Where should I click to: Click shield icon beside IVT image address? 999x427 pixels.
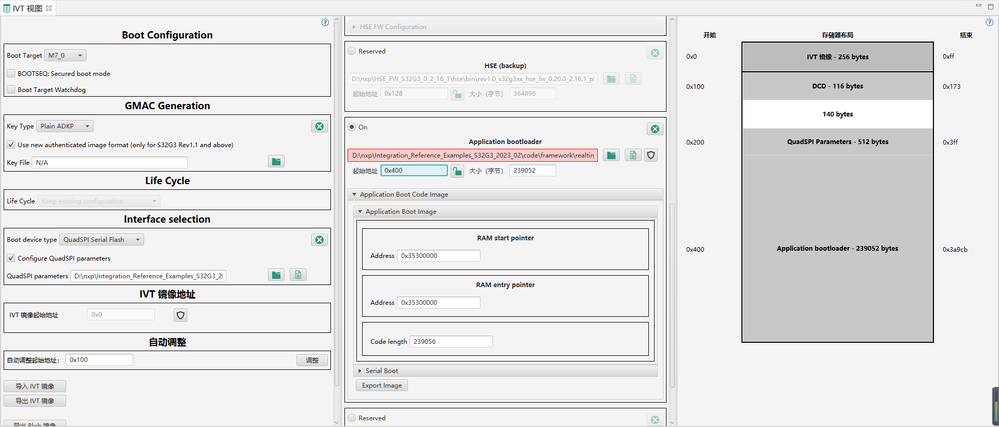[x=180, y=315]
